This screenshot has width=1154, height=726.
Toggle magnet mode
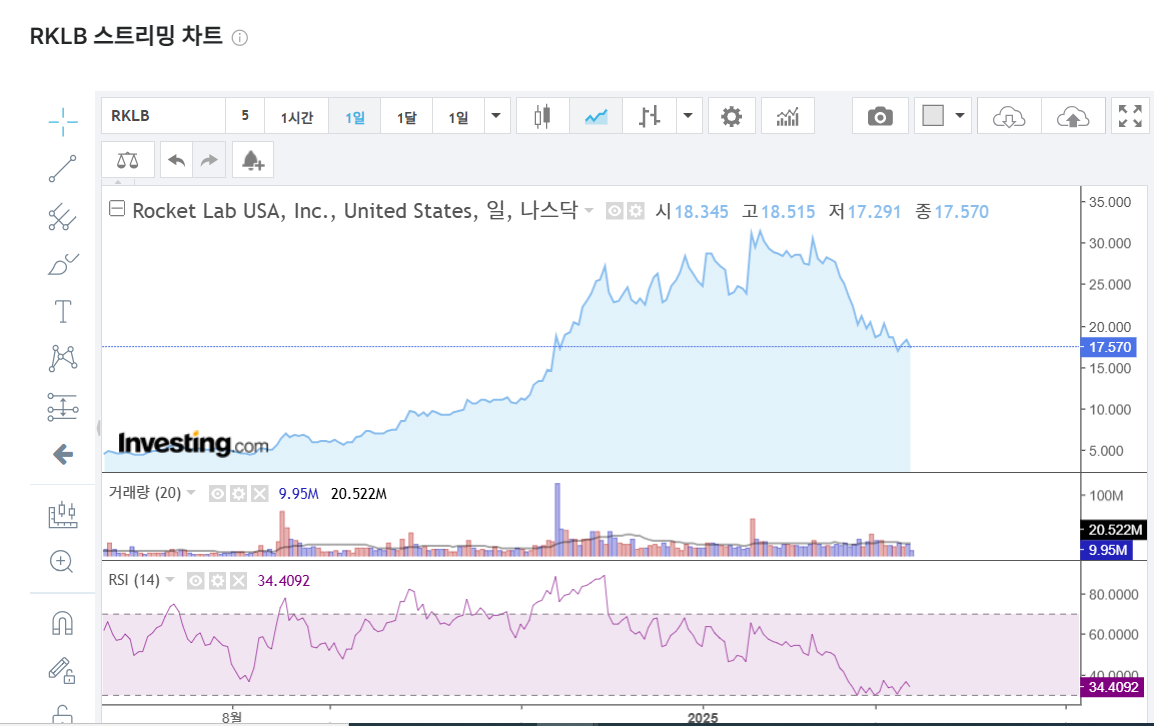(63, 624)
